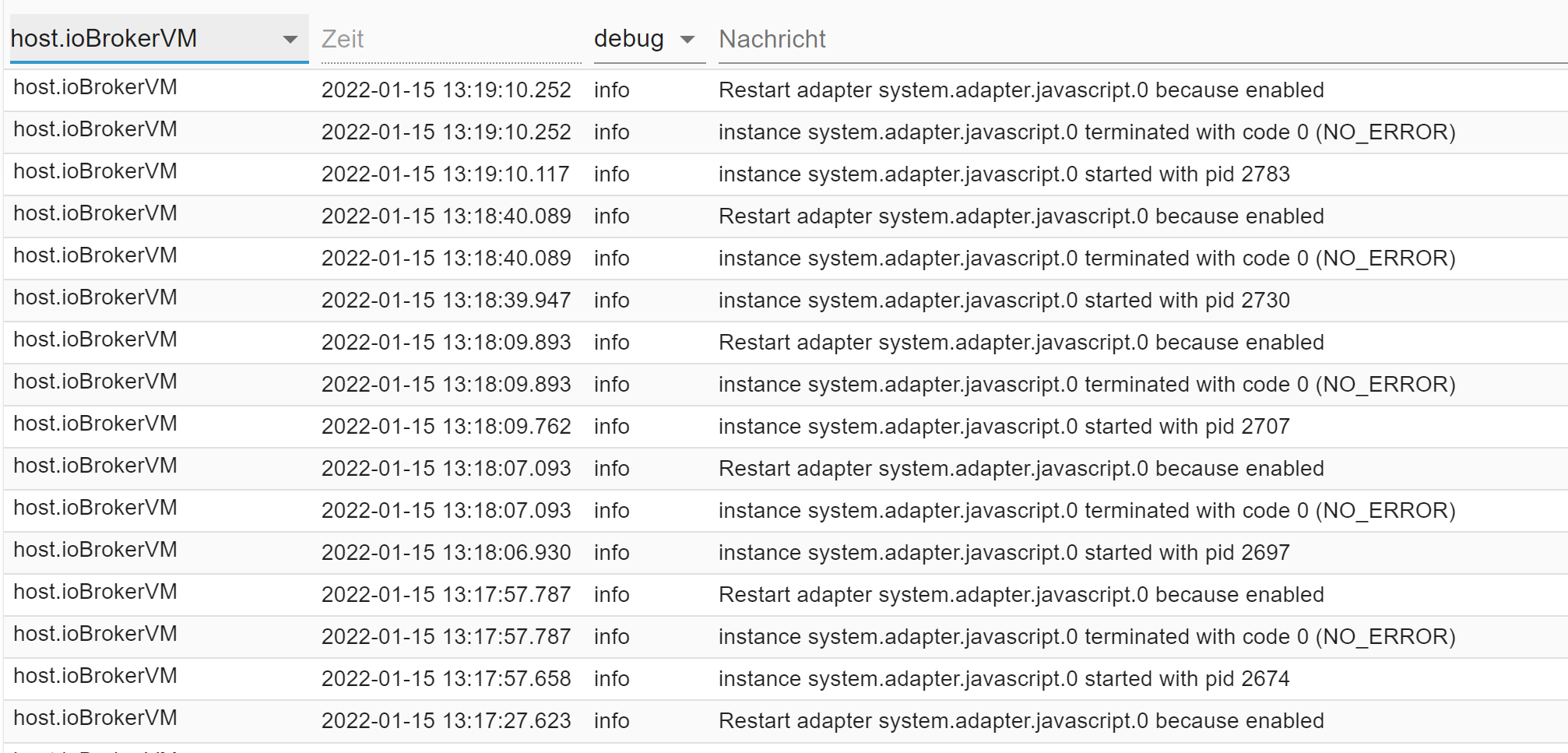Click the Restart adapter message at 13:18:07.093

tap(1021, 469)
